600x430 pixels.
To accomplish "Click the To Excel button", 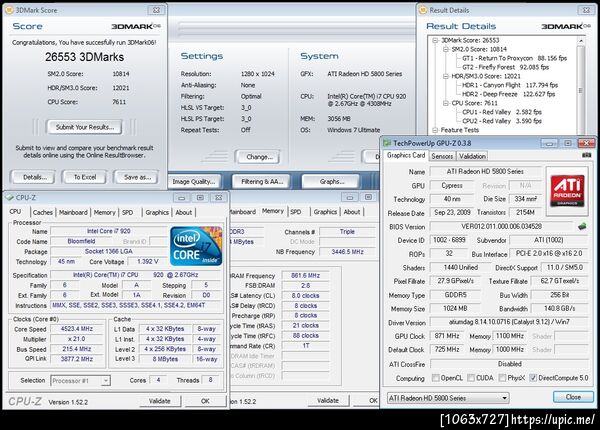I will point(85,177).
